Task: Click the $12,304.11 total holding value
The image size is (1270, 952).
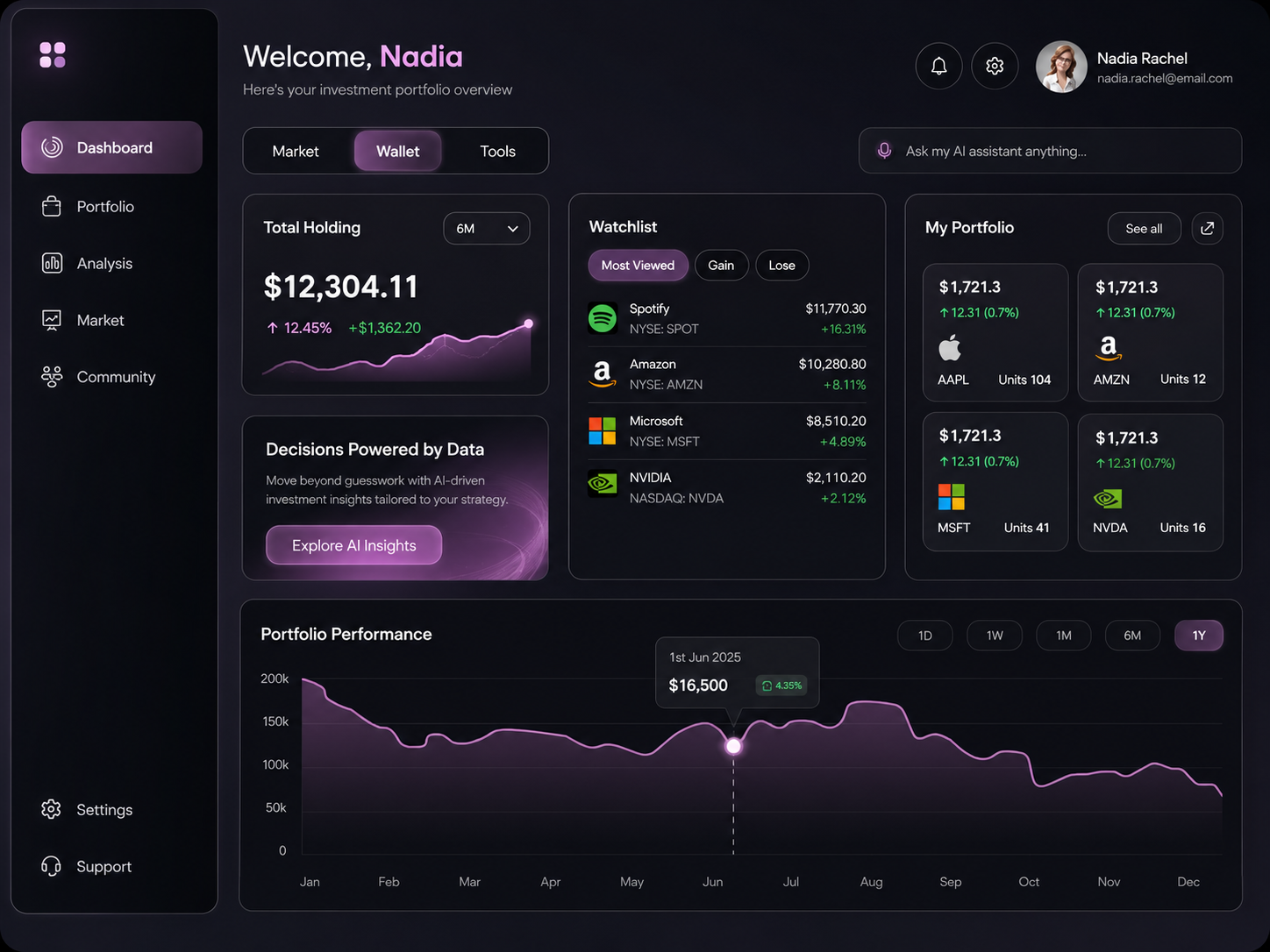Action: coord(341,287)
